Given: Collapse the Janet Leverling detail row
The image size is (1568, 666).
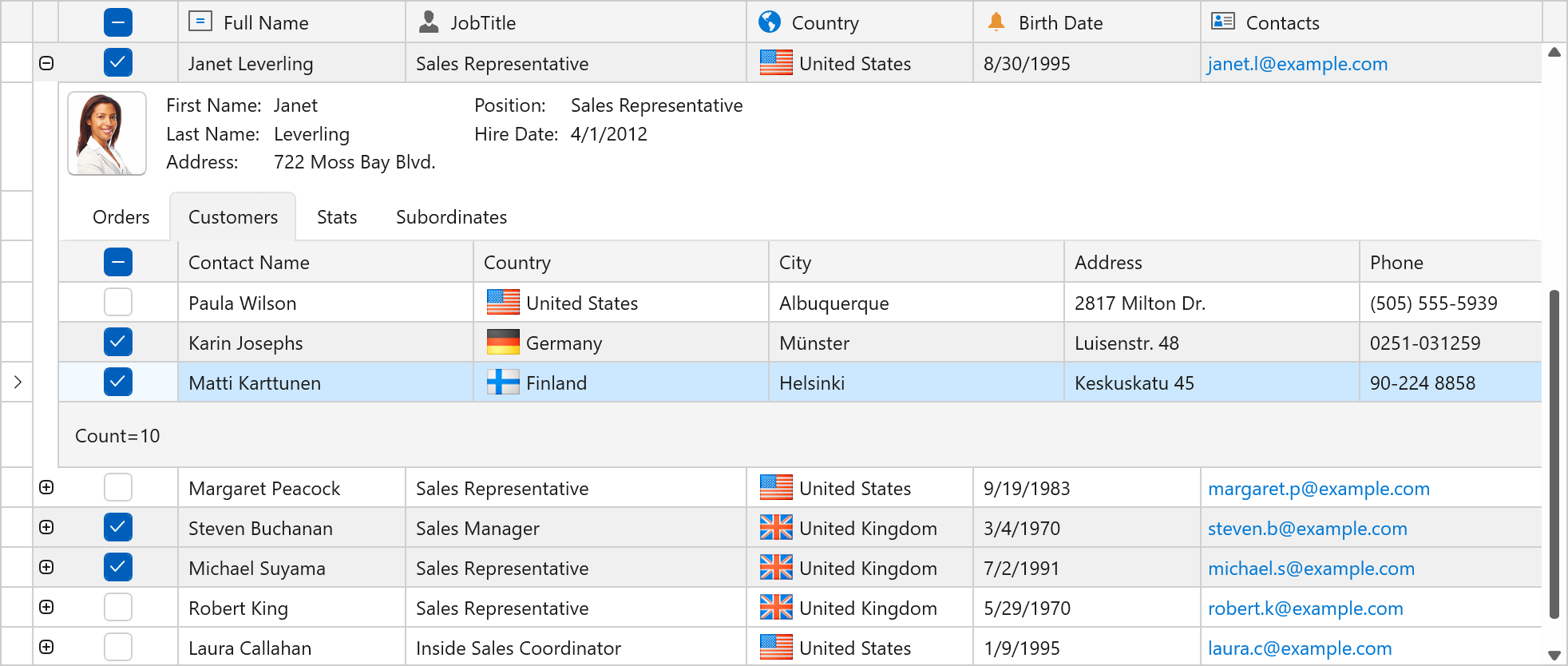Looking at the screenshot, I should click(x=46, y=63).
